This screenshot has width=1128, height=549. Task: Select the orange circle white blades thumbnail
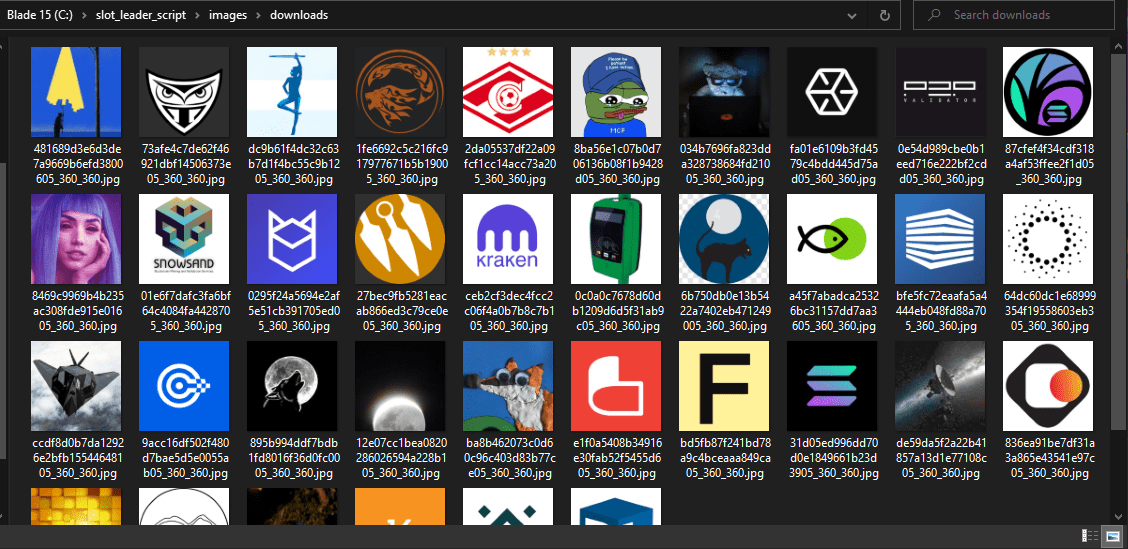tap(400, 239)
